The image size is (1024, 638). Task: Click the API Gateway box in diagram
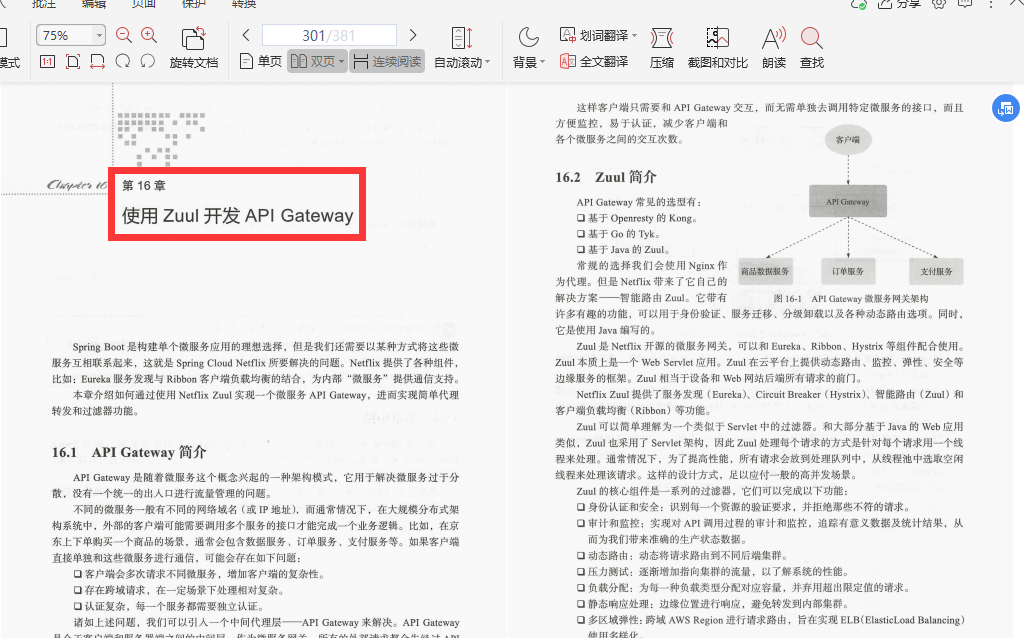848,202
